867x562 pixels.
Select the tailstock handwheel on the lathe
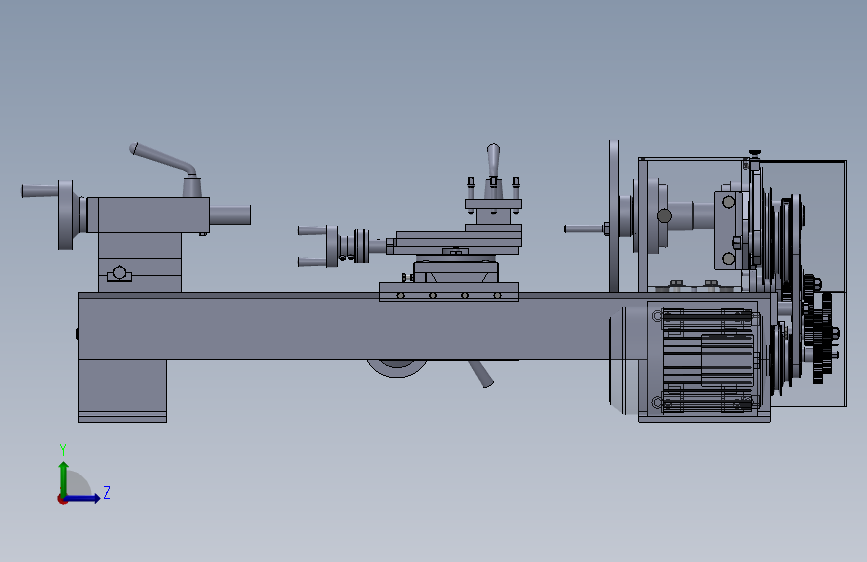click(65, 215)
